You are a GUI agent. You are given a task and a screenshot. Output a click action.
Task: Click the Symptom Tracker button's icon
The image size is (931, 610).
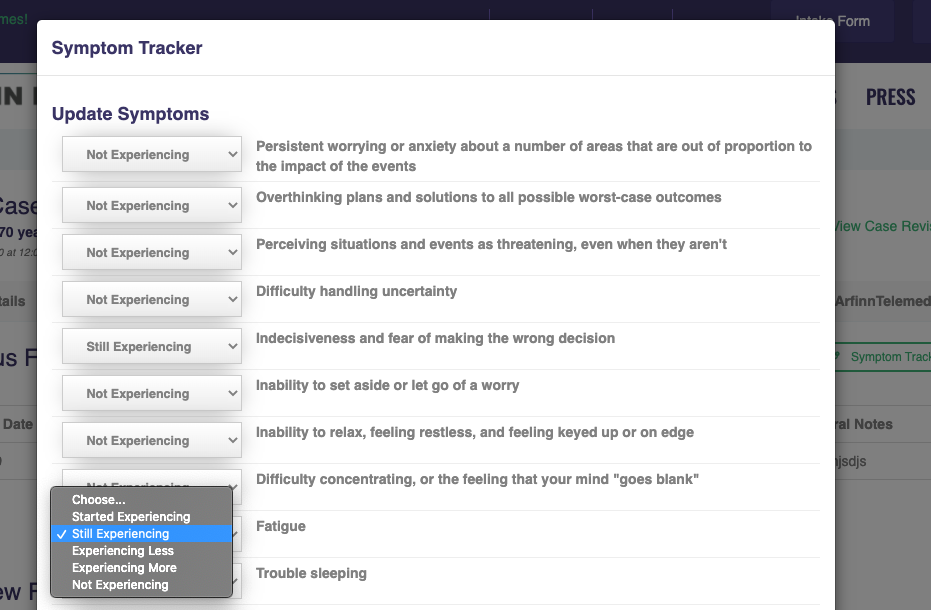click(840, 357)
